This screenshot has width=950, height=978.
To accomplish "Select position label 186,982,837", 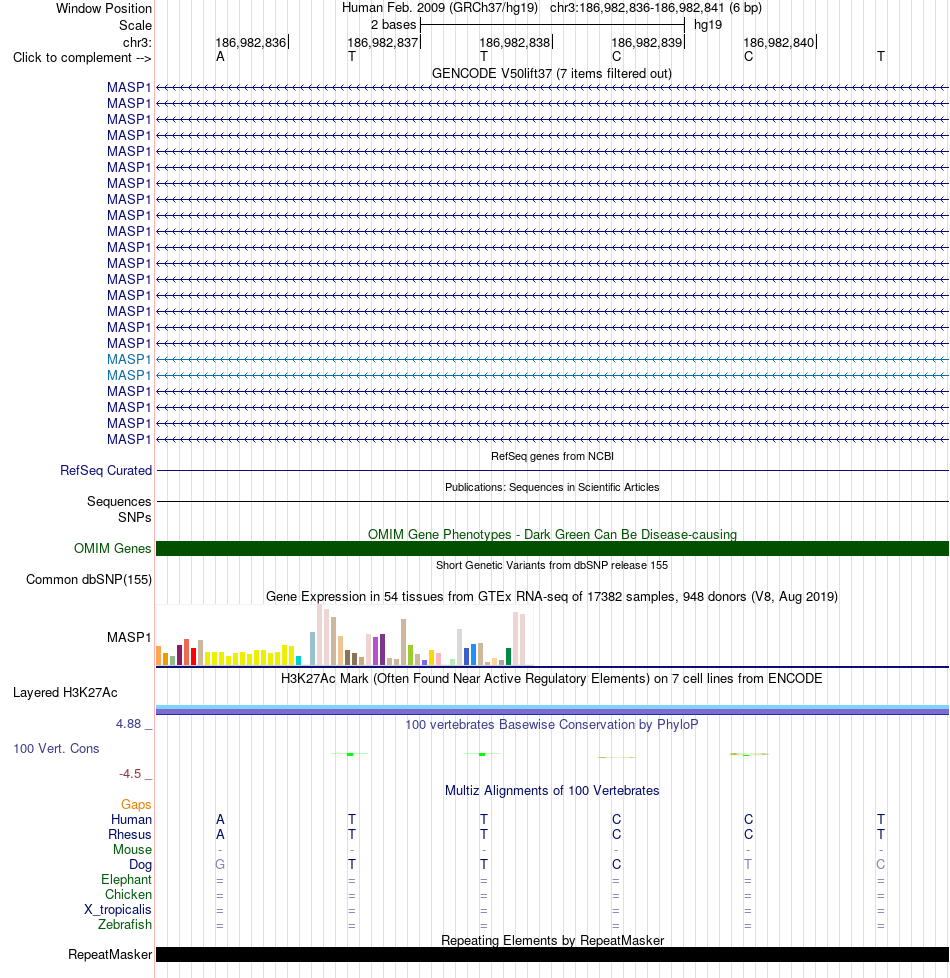I will click(382, 42).
